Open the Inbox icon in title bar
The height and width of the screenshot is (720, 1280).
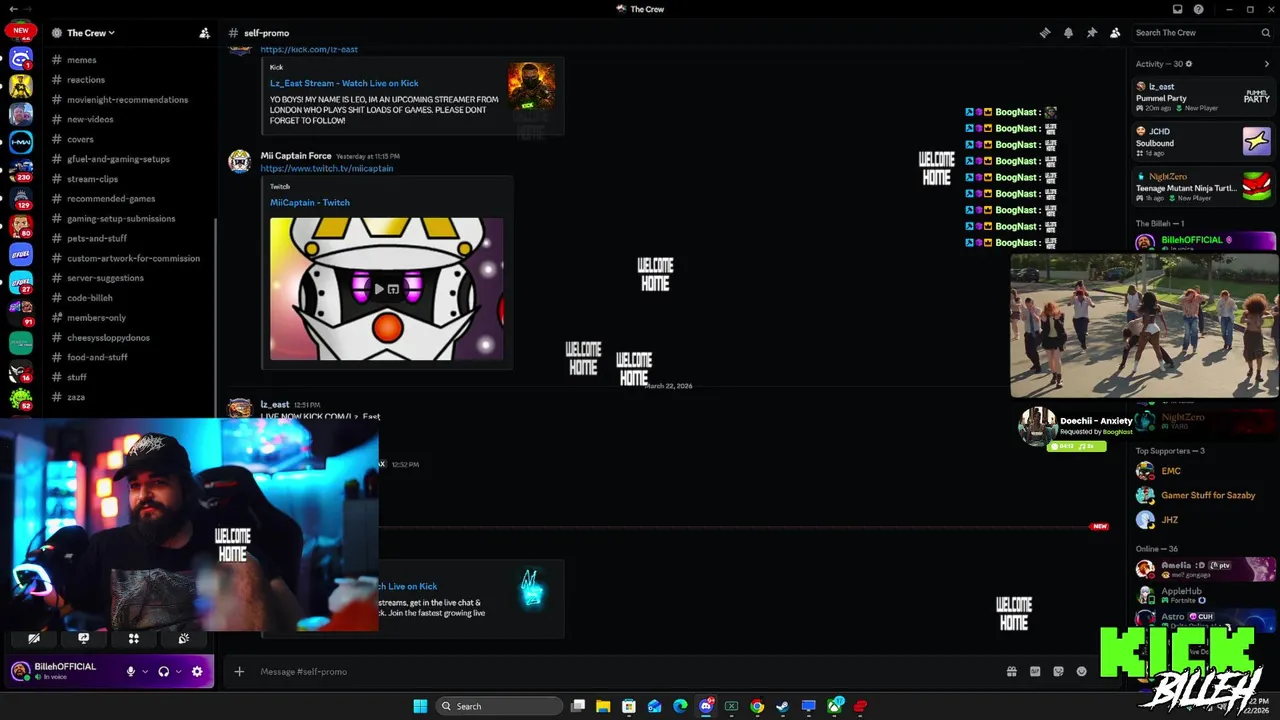[1178, 9]
